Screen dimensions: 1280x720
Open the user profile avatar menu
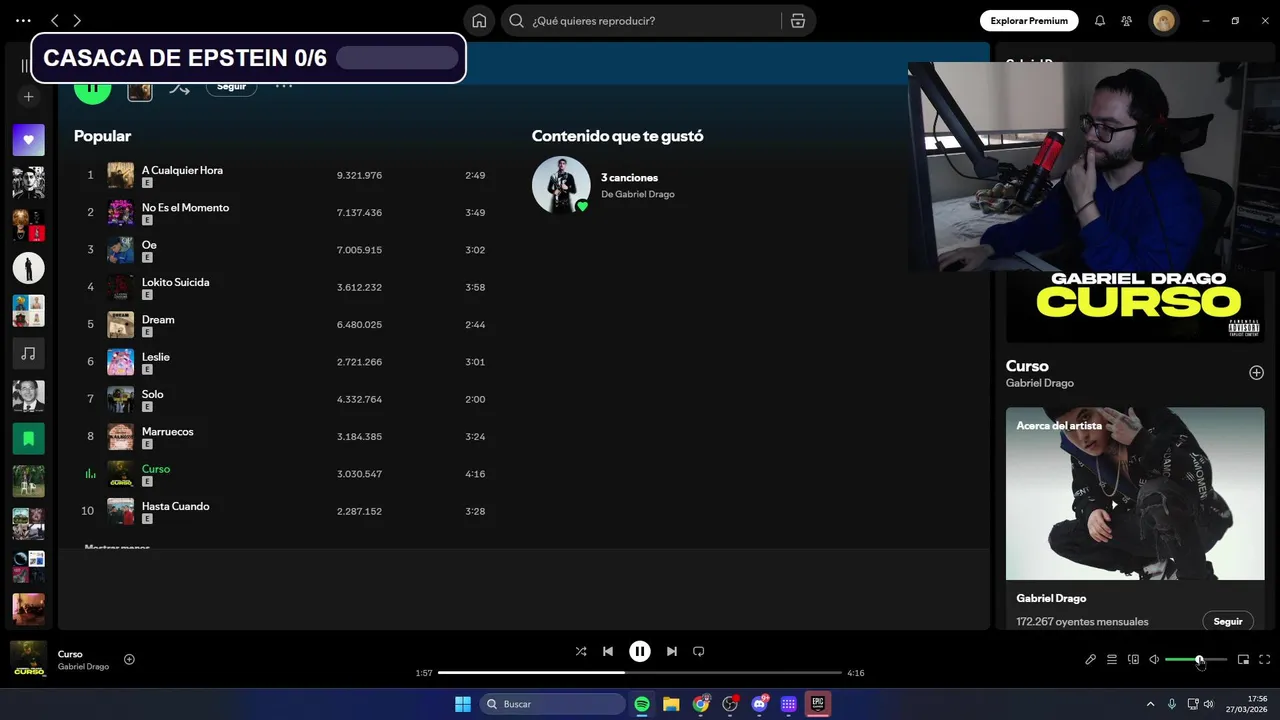click(1163, 21)
